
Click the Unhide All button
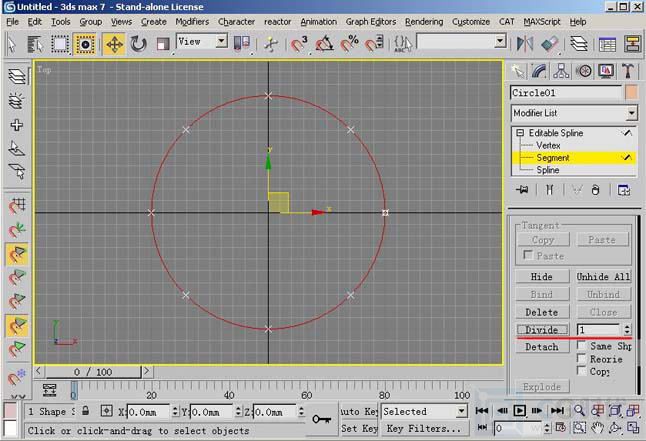604,277
